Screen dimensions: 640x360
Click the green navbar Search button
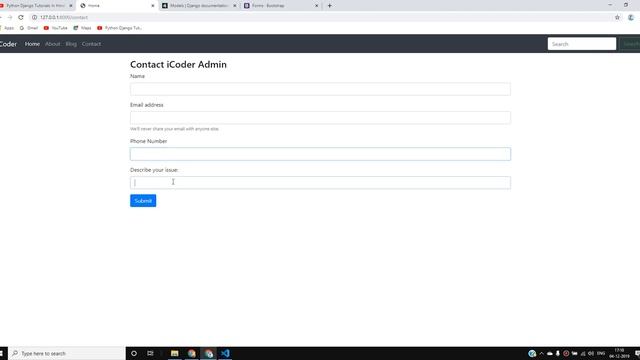(x=630, y=44)
